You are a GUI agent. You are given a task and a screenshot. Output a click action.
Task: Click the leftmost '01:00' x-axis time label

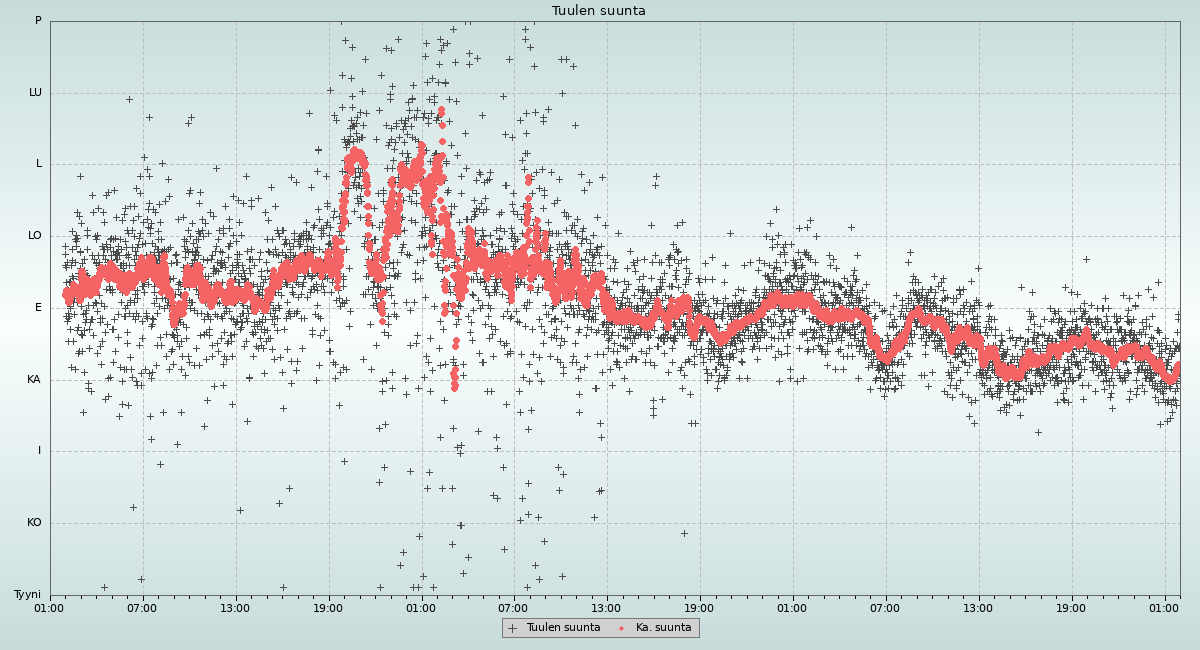50,608
